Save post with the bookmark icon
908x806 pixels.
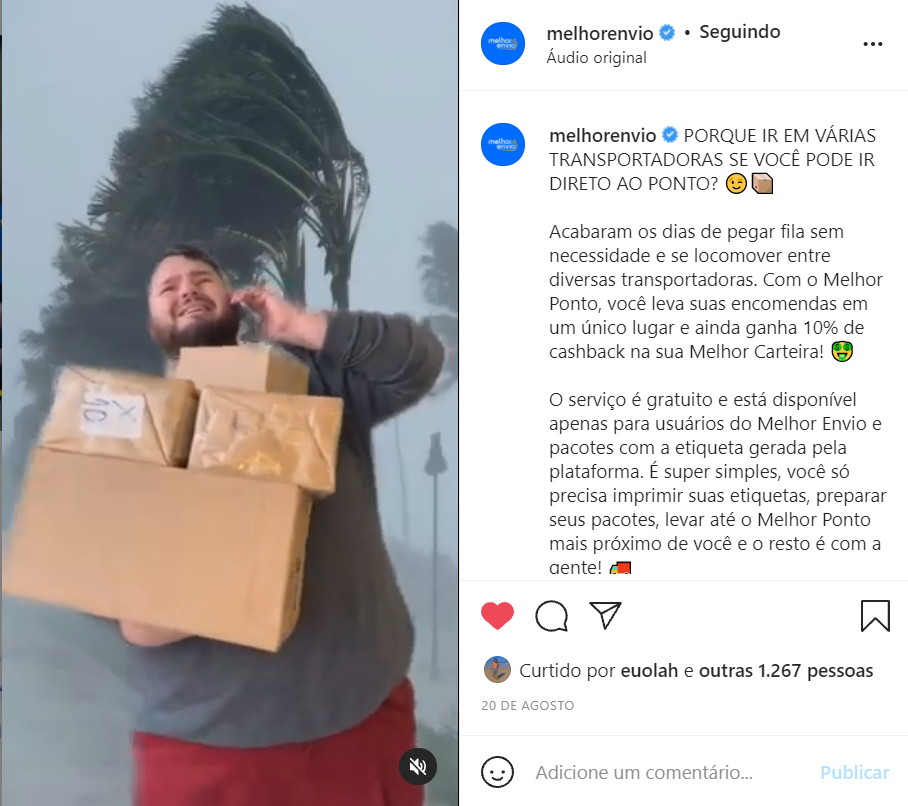(875, 616)
